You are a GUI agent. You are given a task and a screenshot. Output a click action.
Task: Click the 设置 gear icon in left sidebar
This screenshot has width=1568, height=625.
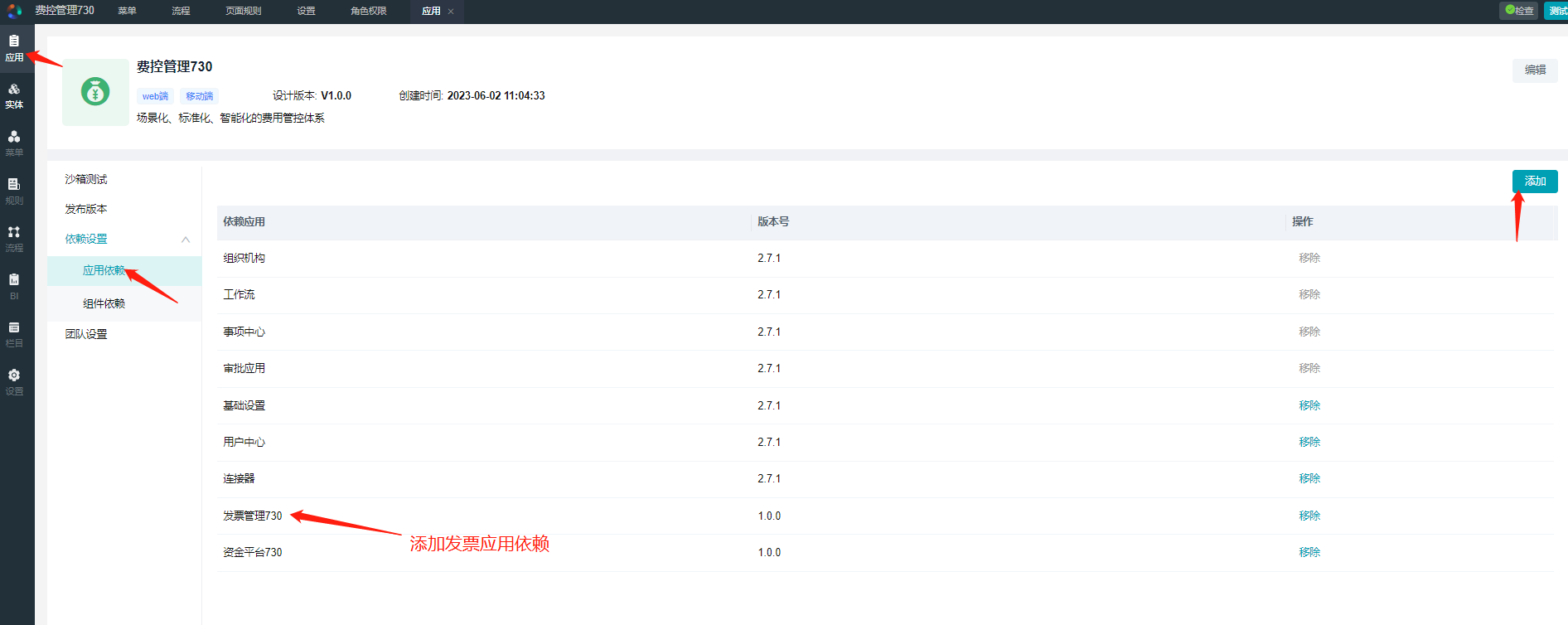coord(14,375)
